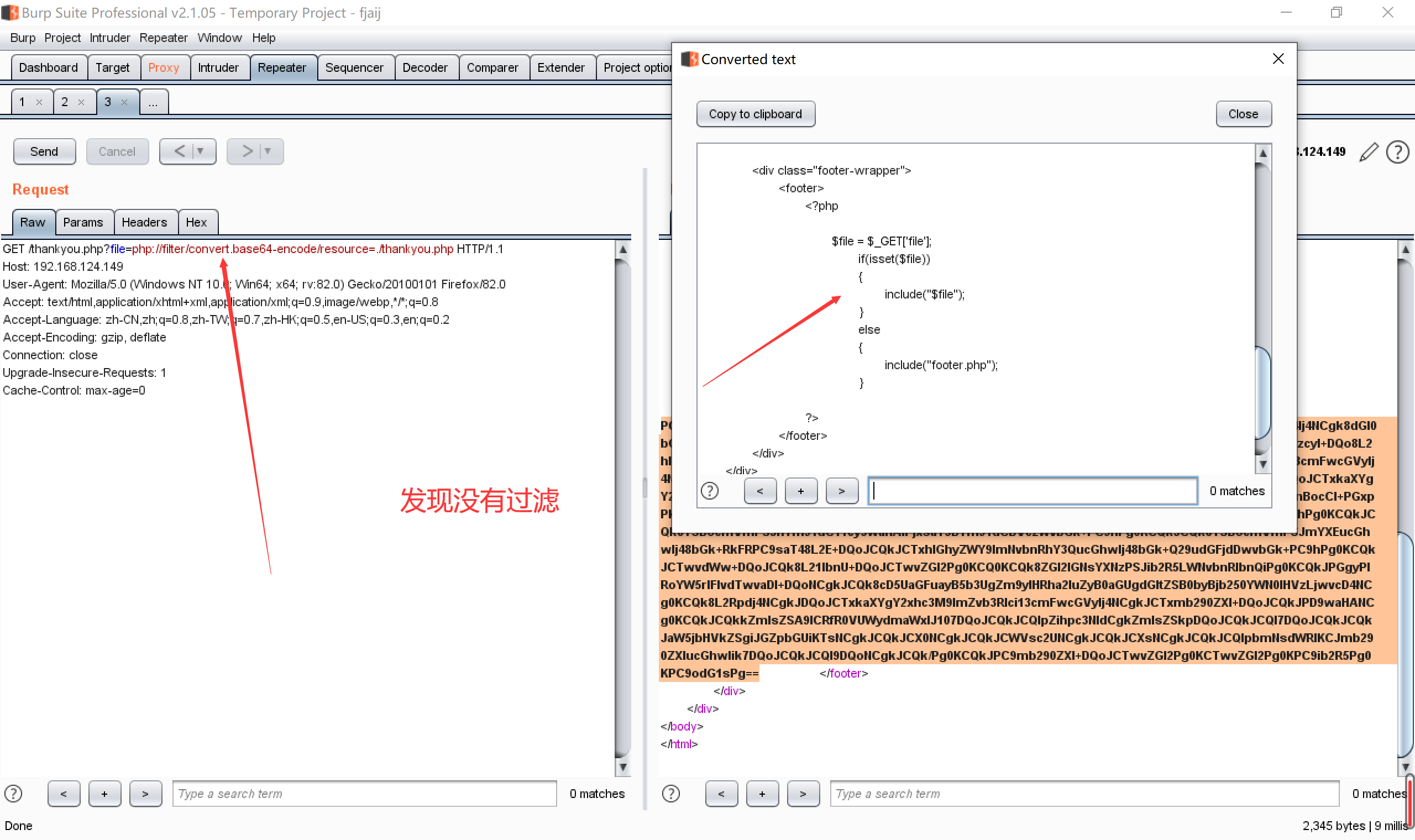Close repeater tab 1

[x=39, y=102]
